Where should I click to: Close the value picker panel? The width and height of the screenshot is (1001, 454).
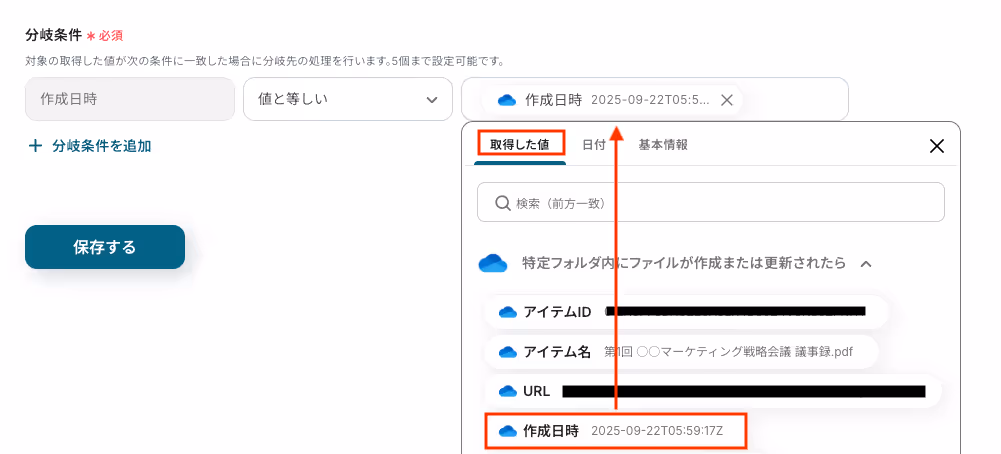(x=937, y=146)
